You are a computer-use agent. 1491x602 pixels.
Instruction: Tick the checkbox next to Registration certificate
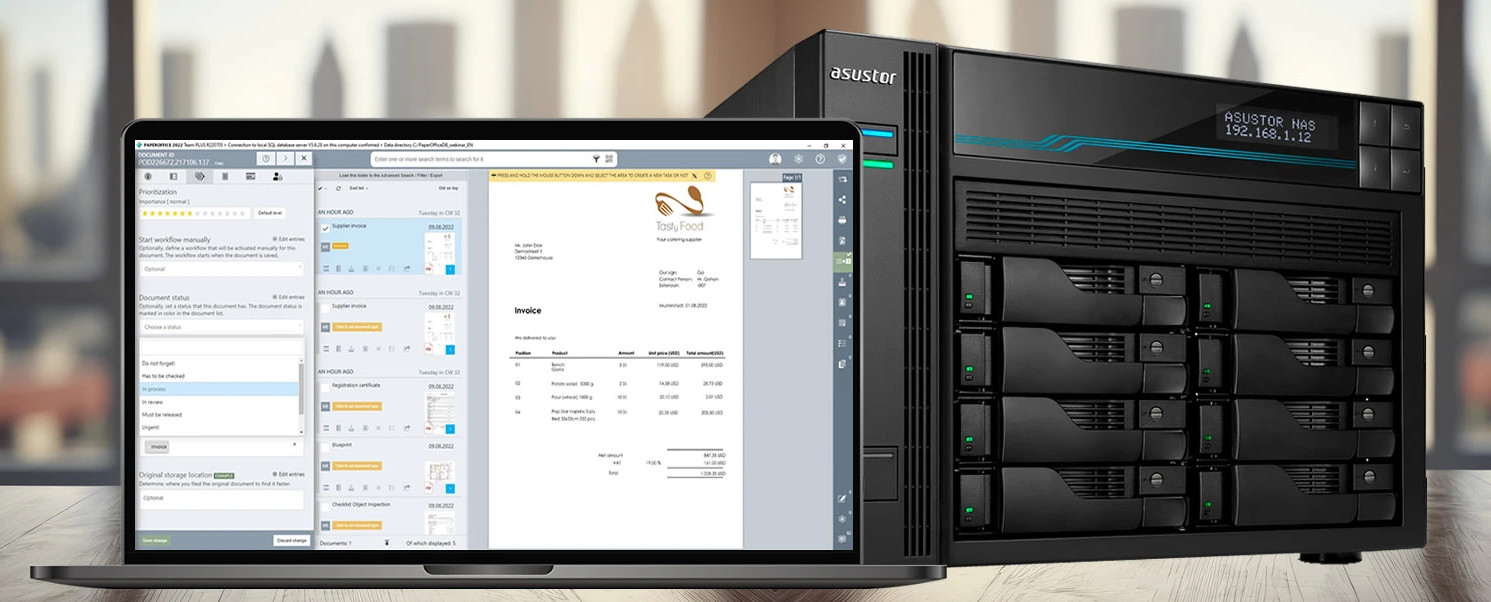pos(325,386)
